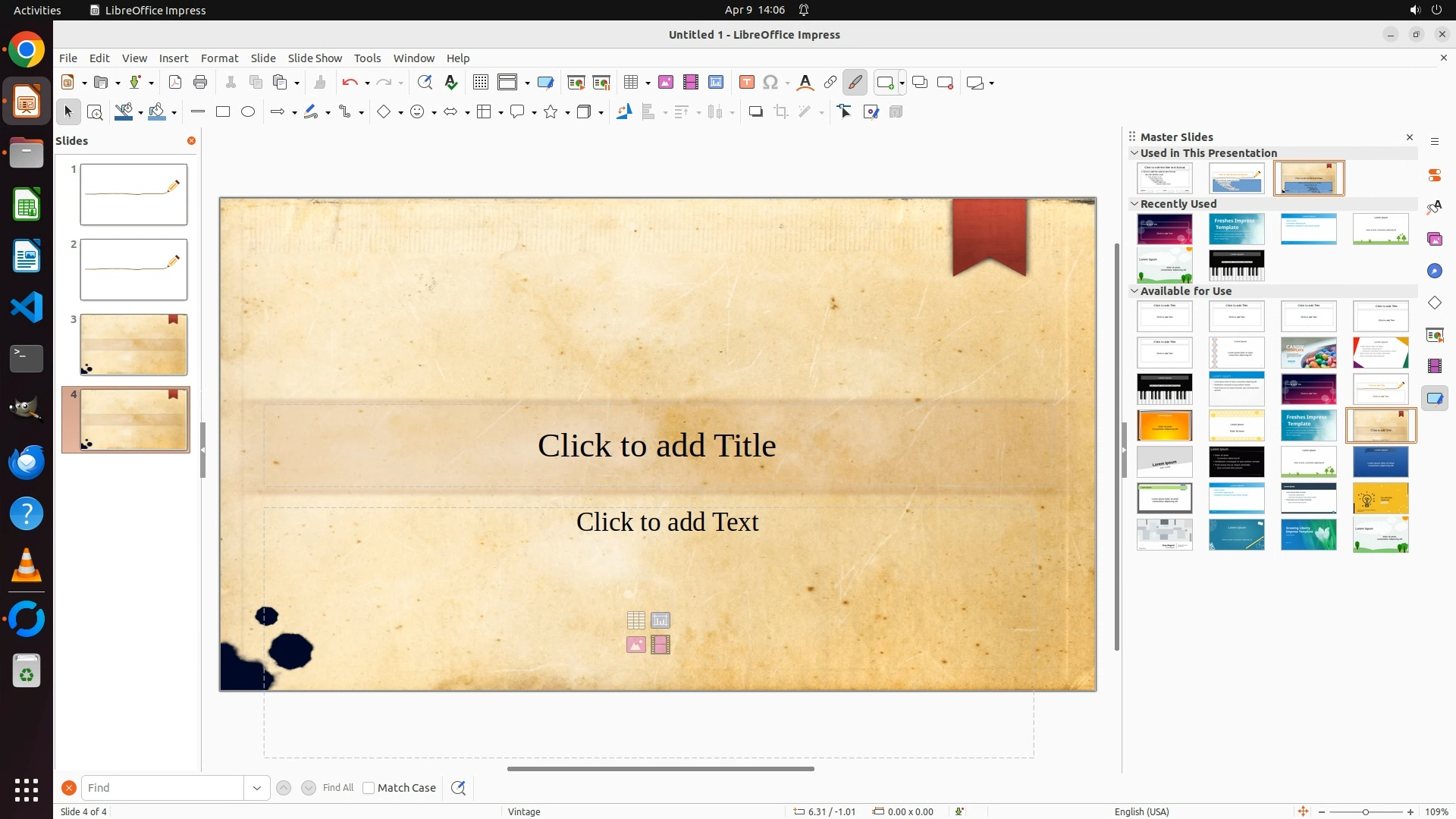Toggle the Show Draw Functions toolbar button
Screen dimensions: 1456x819
click(x=855, y=83)
